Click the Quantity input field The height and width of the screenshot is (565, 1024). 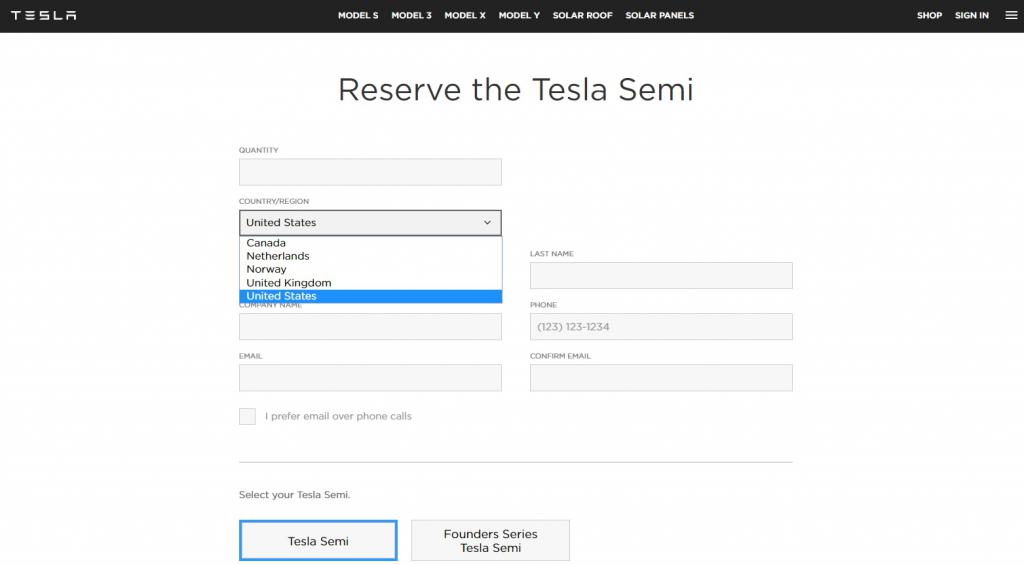pyautogui.click(x=370, y=172)
